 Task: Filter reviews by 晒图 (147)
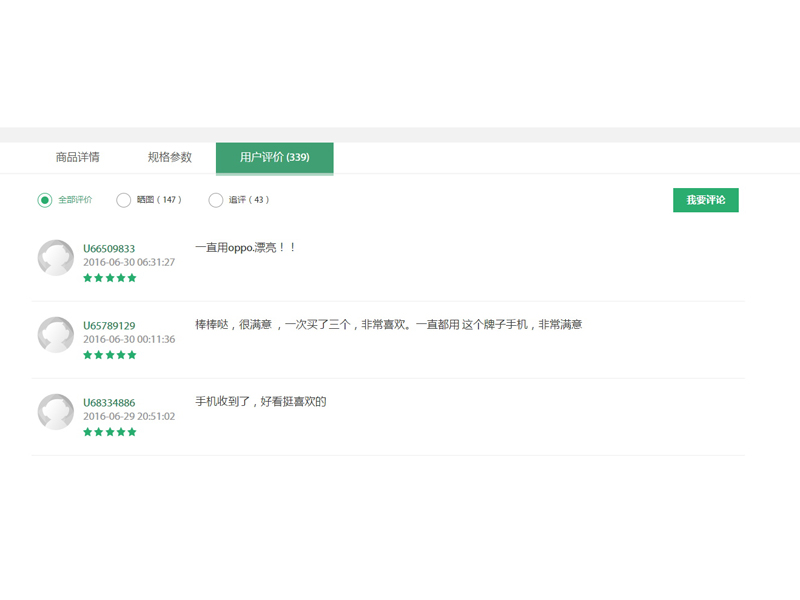123,200
